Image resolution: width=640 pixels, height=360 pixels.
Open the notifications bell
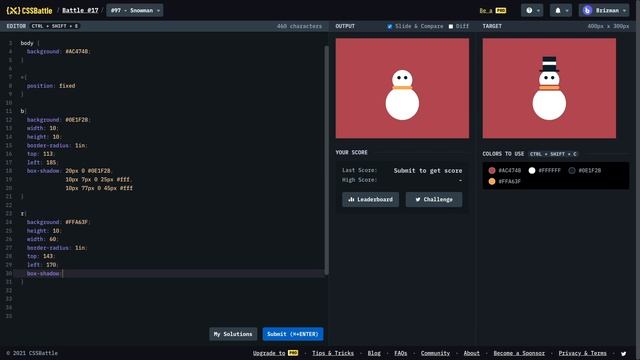tap(561, 11)
